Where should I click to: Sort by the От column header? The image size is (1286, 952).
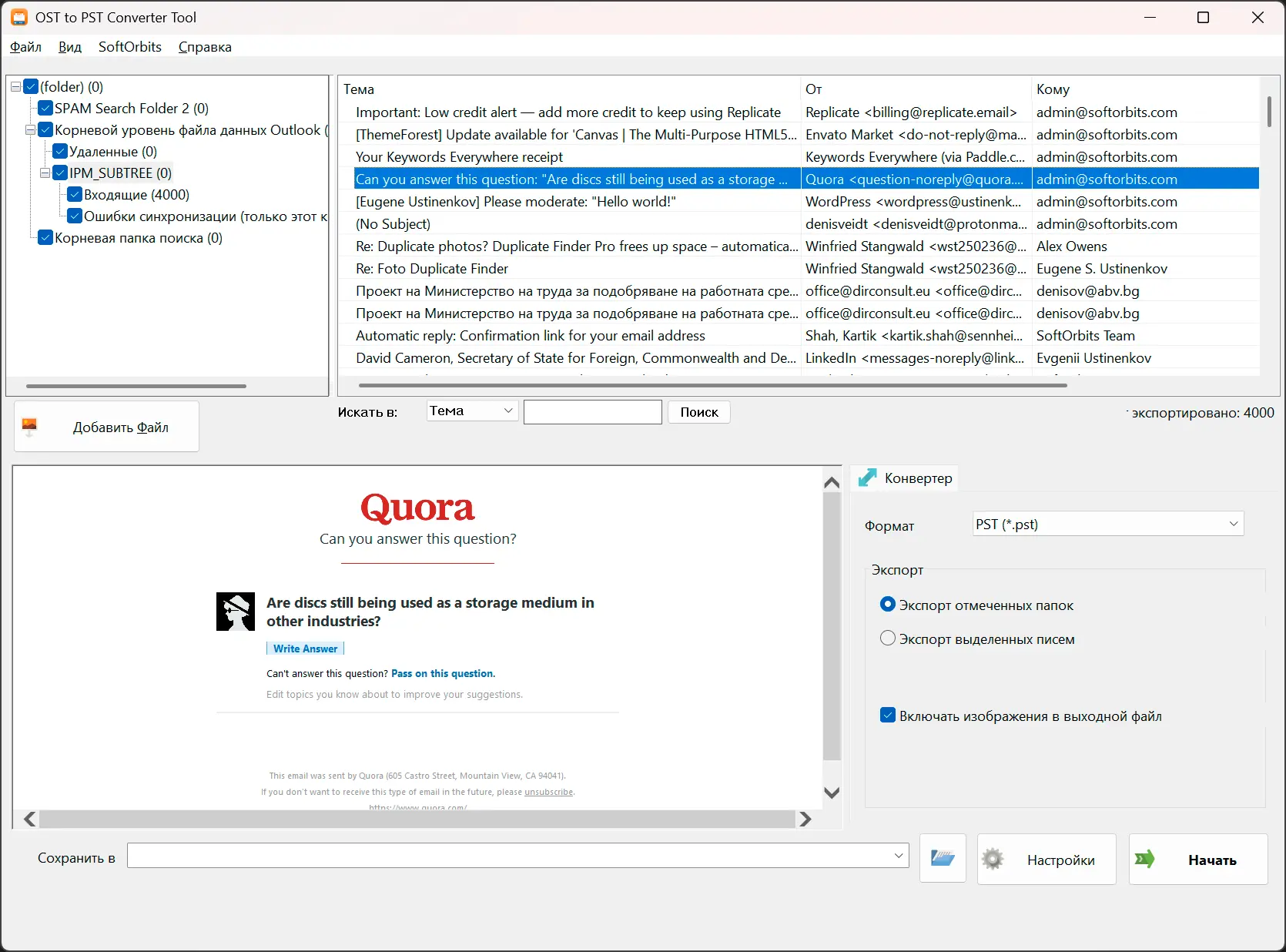click(x=916, y=89)
